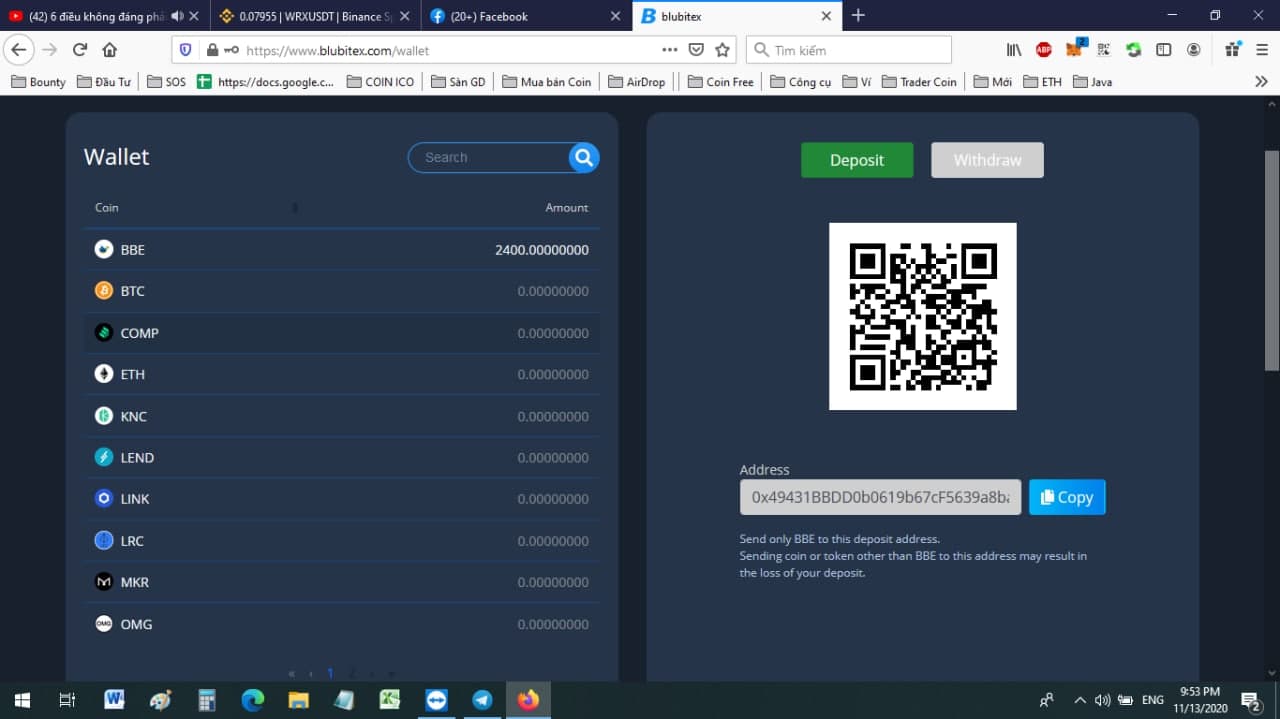Viewport: 1280px width, 719px height.
Task: Select the BBE coin icon
Action: [x=104, y=249]
